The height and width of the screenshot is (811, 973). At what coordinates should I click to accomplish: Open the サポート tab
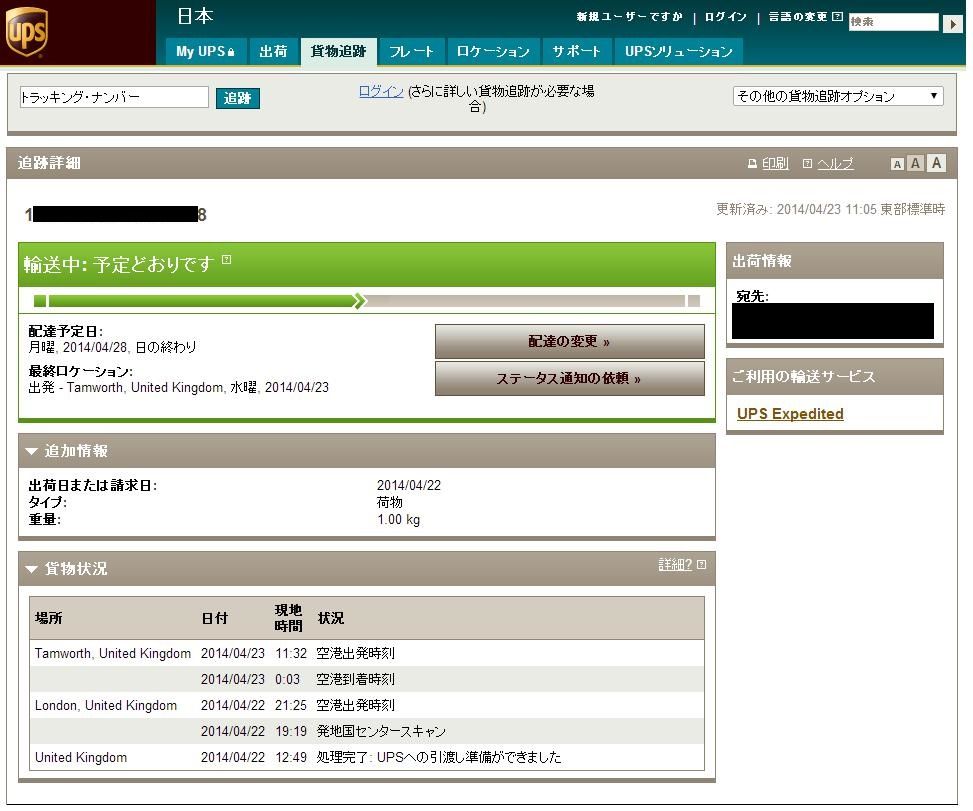pyautogui.click(x=576, y=52)
